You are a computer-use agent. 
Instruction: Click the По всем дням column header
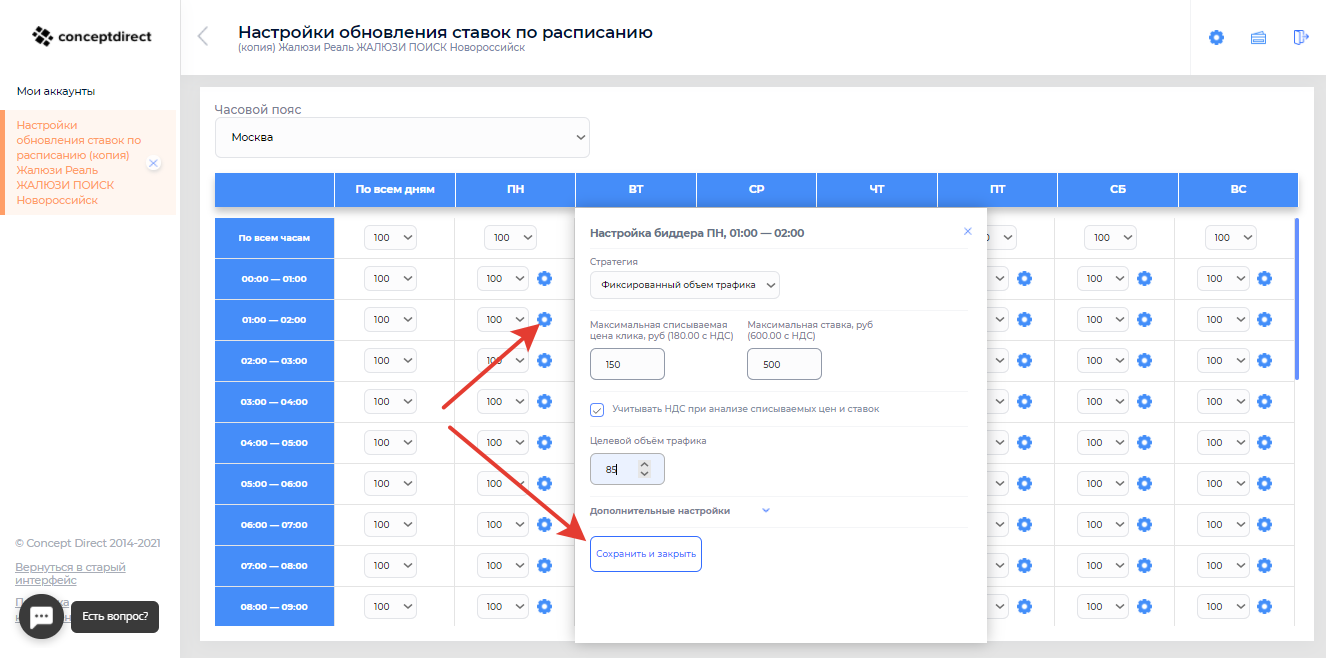[395, 189]
